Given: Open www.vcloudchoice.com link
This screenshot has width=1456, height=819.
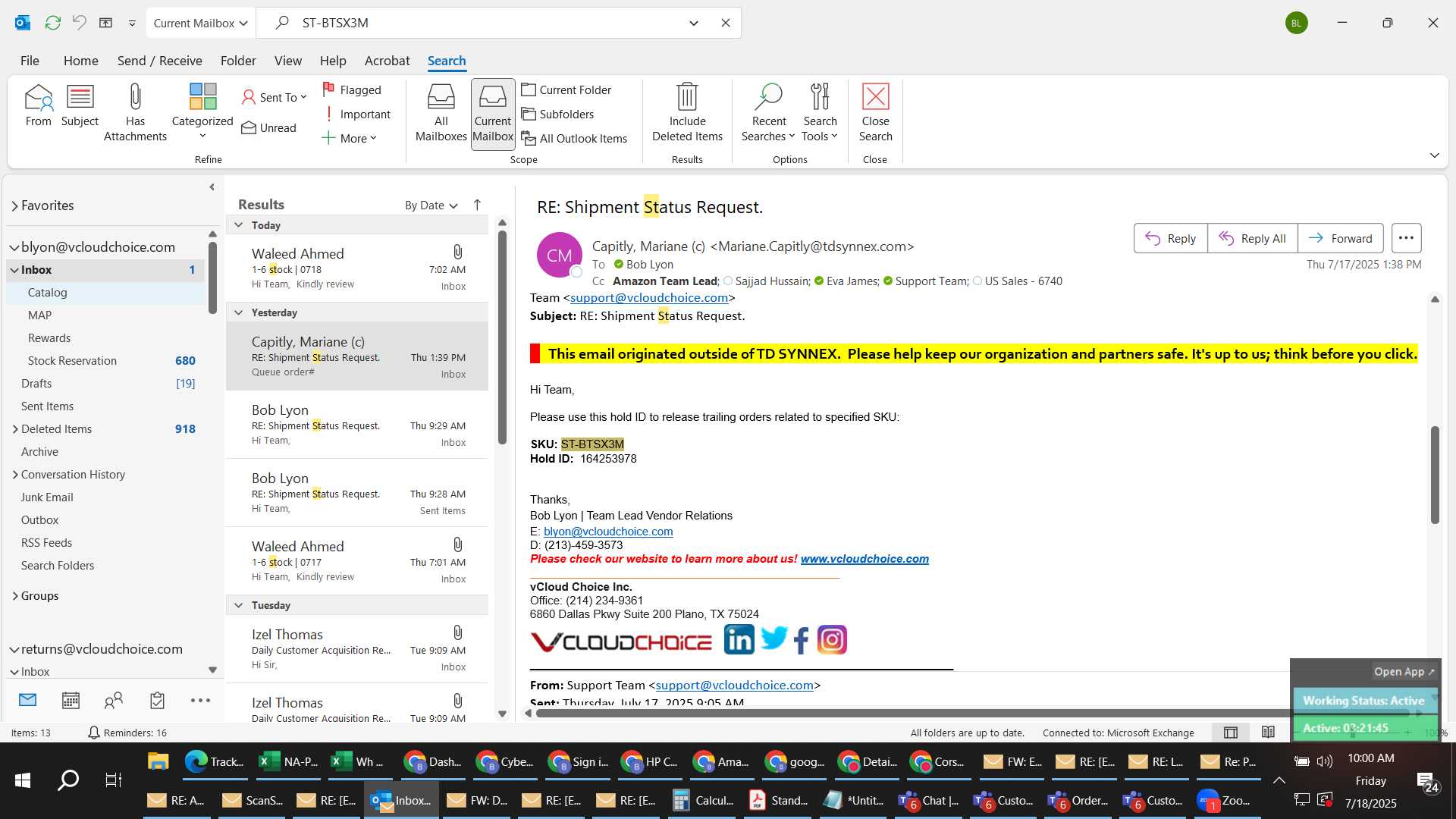Looking at the screenshot, I should [864, 559].
